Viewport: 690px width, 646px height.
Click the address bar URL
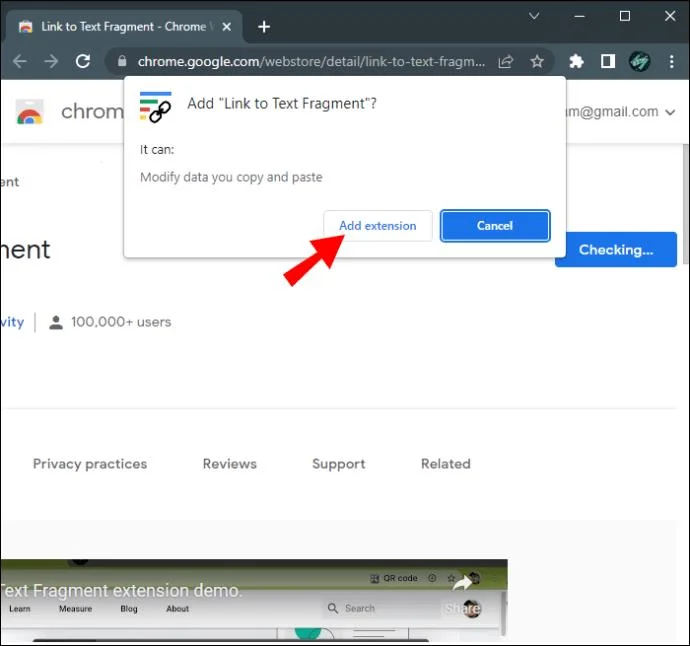311,62
